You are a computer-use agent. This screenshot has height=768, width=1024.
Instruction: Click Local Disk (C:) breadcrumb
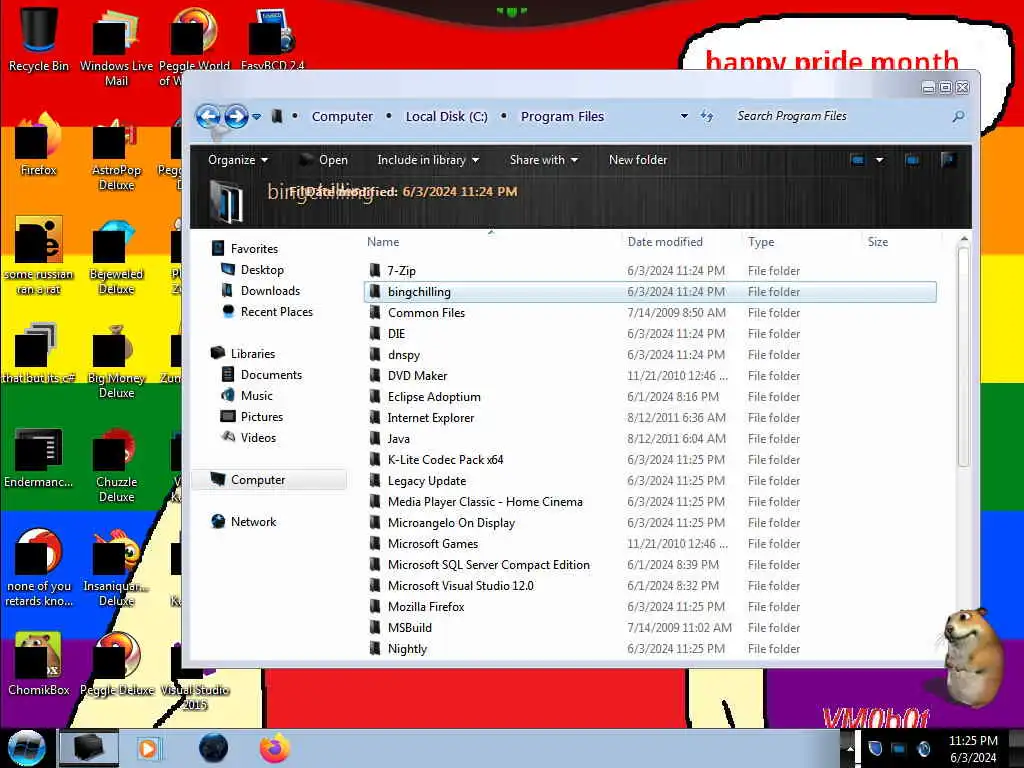coord(447,116)
